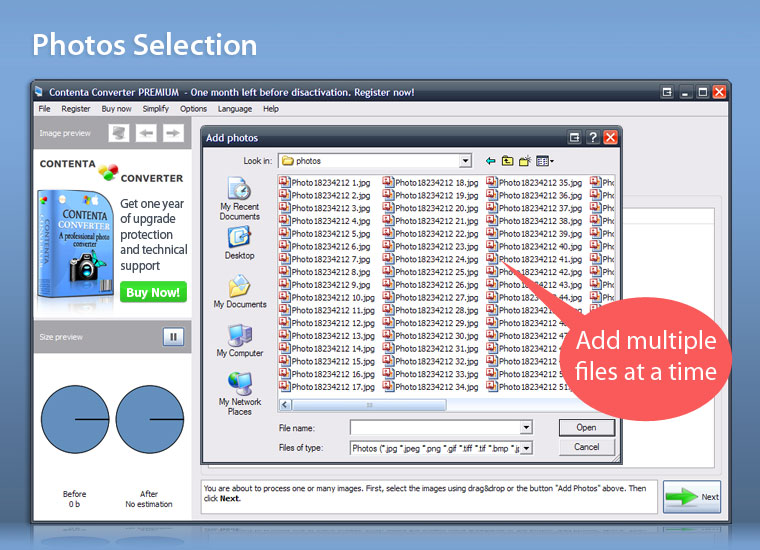This screenshot has height=550, width=760.
Task: Show next image in preview
Action: point(173,133)
